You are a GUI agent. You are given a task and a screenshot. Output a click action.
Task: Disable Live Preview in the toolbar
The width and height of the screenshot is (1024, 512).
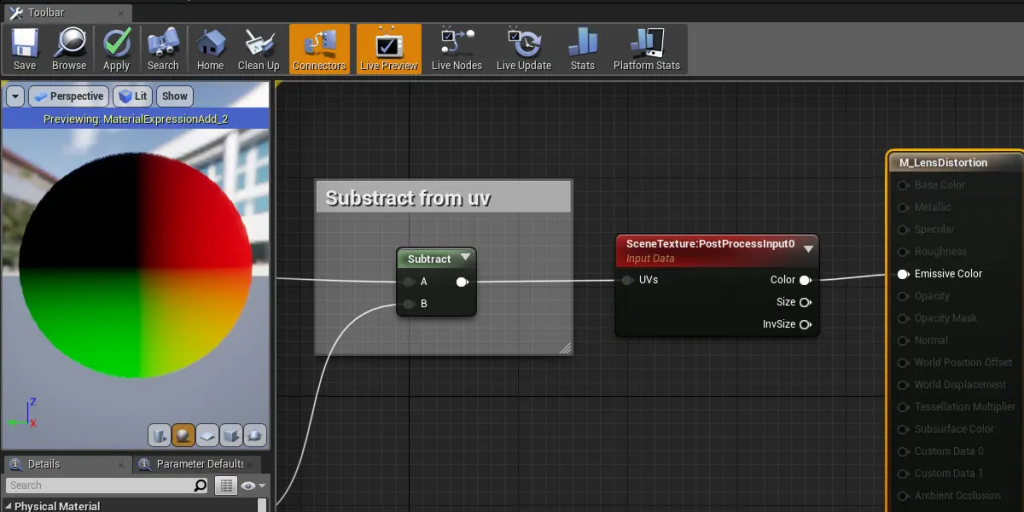388,49
